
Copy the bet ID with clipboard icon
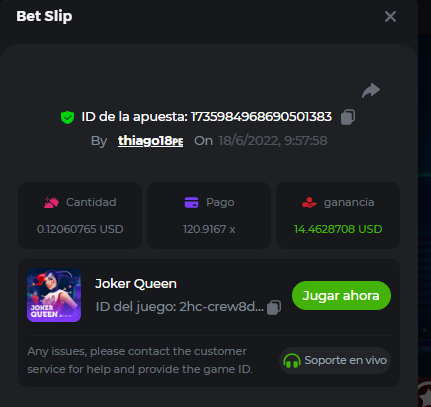(348, 117)
